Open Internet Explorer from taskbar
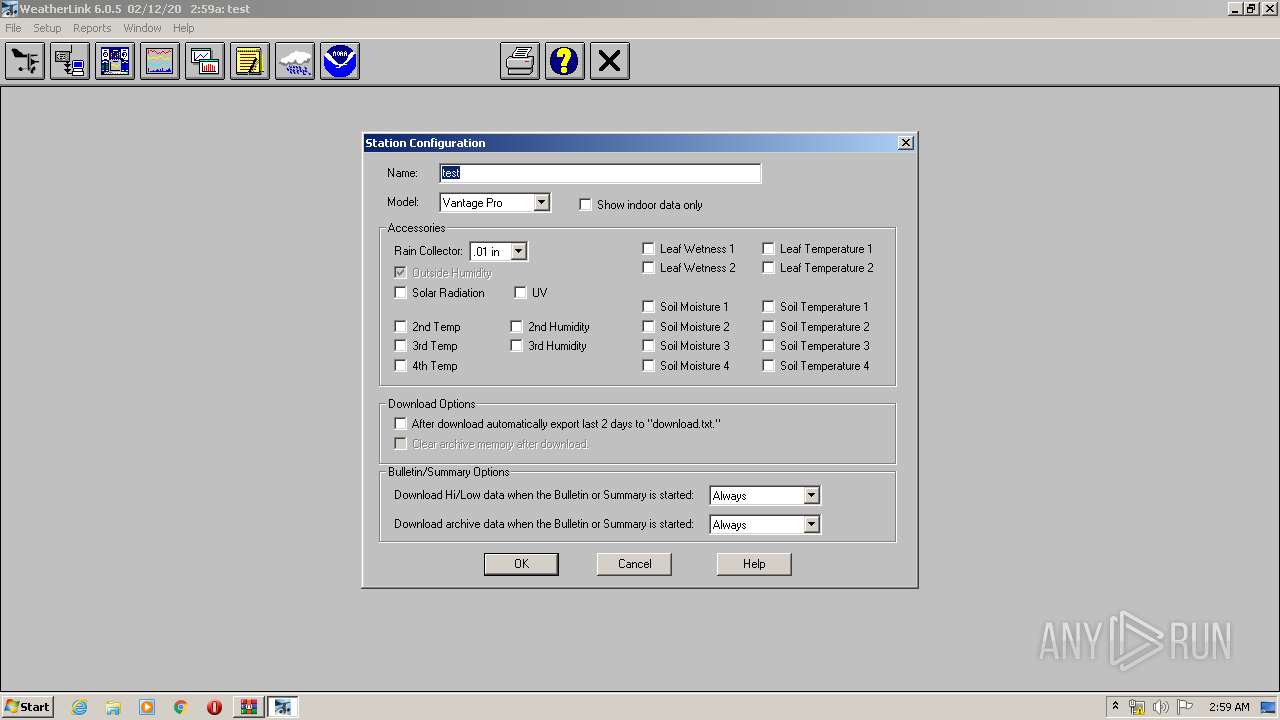 [x=79, y=707]
